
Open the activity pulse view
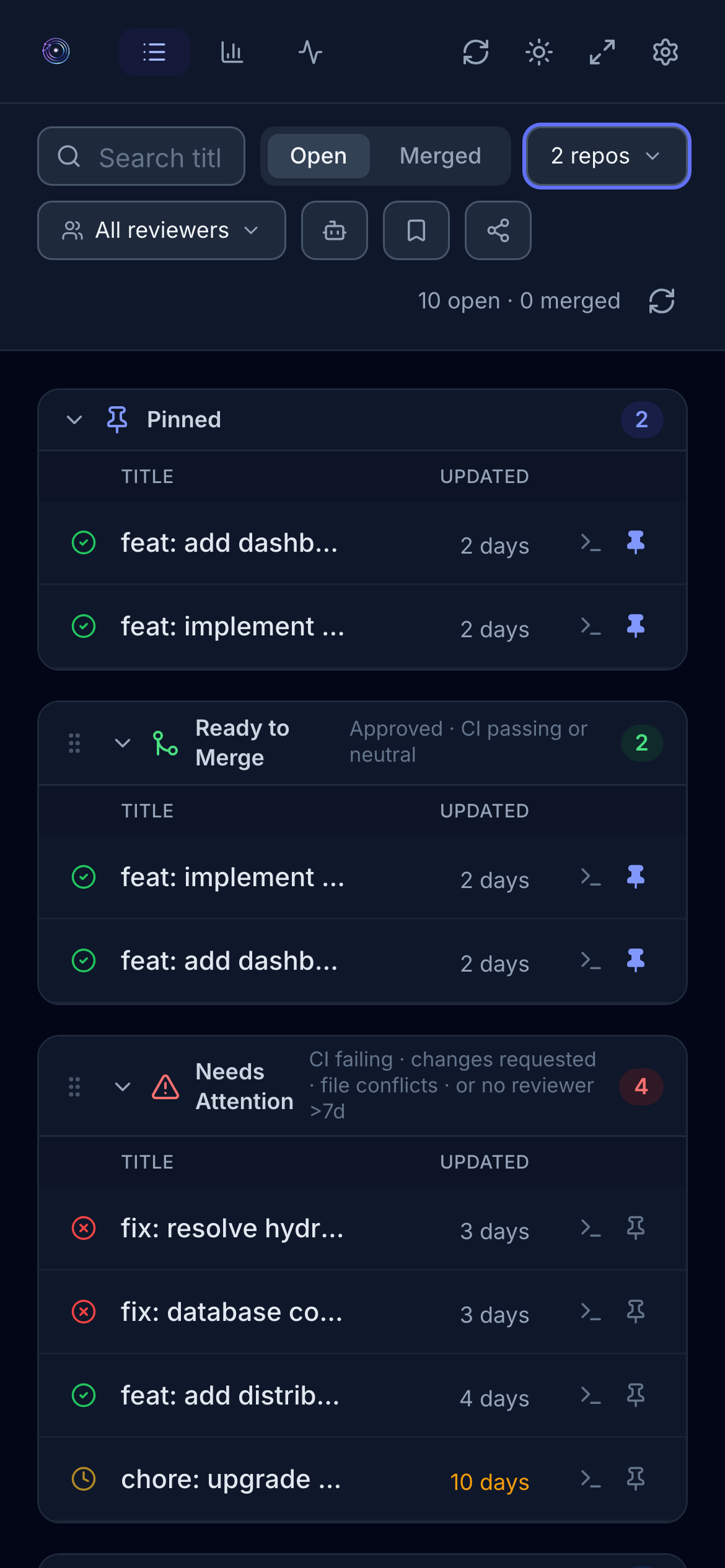point(310,52)
